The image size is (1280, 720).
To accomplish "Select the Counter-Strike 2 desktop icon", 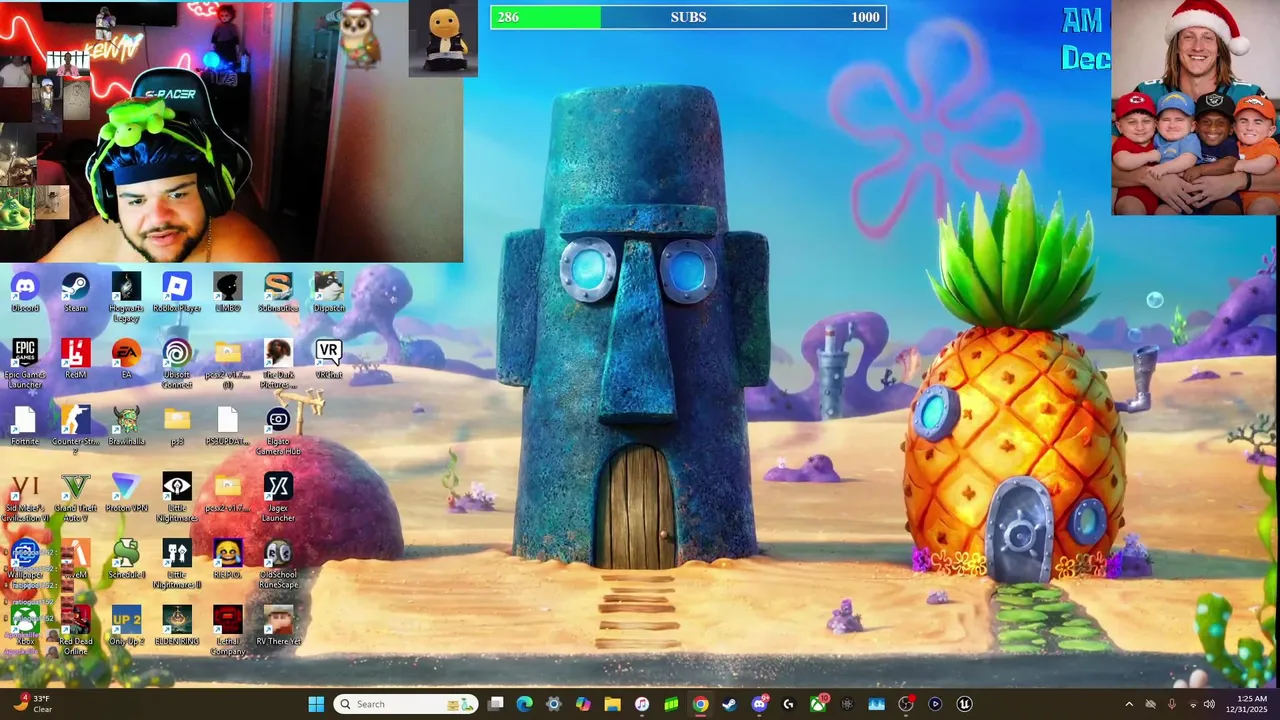I will 75,431.
